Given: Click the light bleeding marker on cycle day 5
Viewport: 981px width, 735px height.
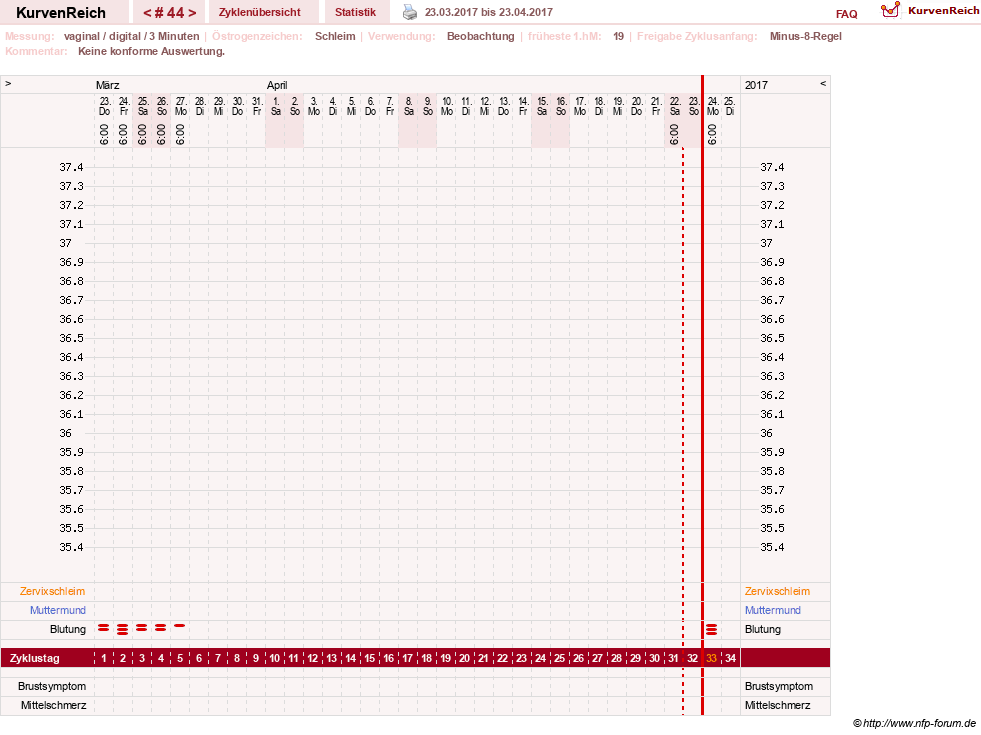Looking at the screenshot, I should coord(180,625).
